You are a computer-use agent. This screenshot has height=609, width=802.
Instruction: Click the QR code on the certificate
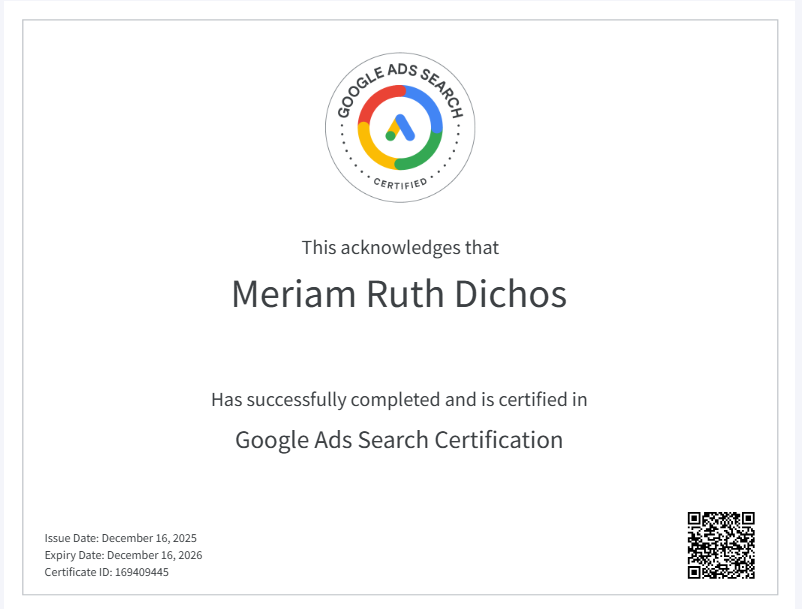coord(720,545)
